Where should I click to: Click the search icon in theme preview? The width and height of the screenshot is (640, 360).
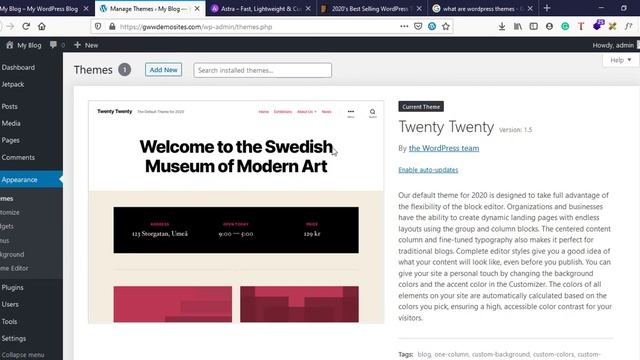(372, 113)
